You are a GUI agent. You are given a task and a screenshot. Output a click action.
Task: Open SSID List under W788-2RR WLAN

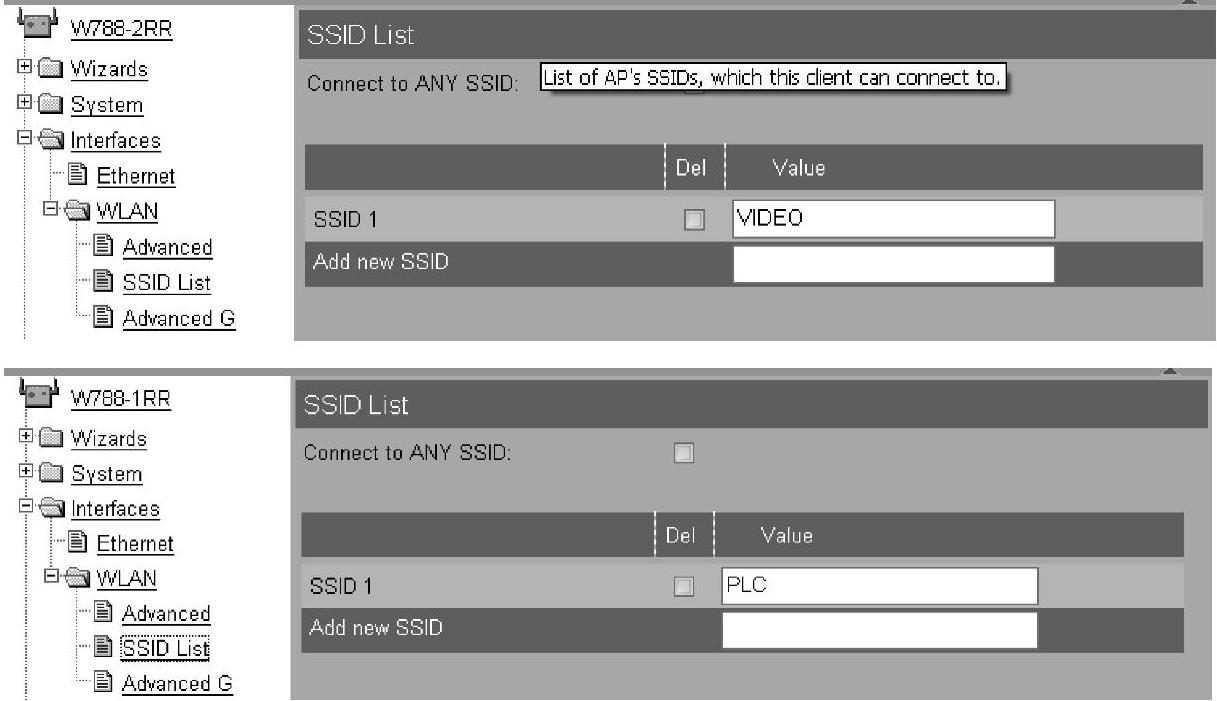click(x=167, y=283)
